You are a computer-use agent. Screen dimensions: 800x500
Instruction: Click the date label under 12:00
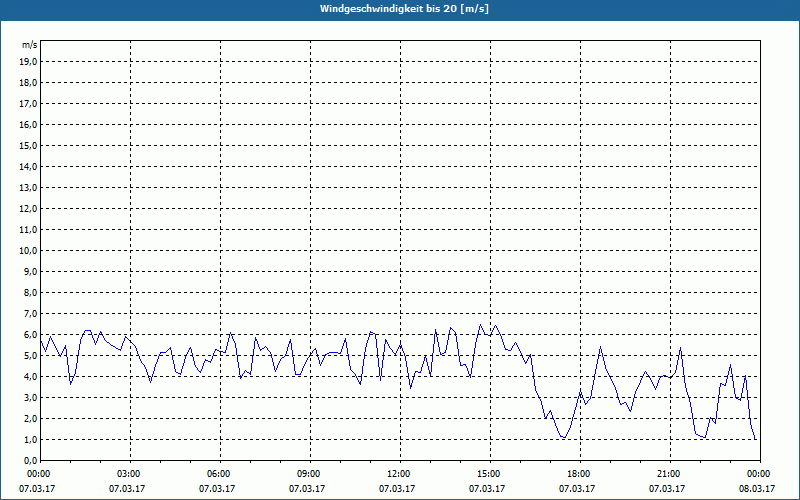396,489
